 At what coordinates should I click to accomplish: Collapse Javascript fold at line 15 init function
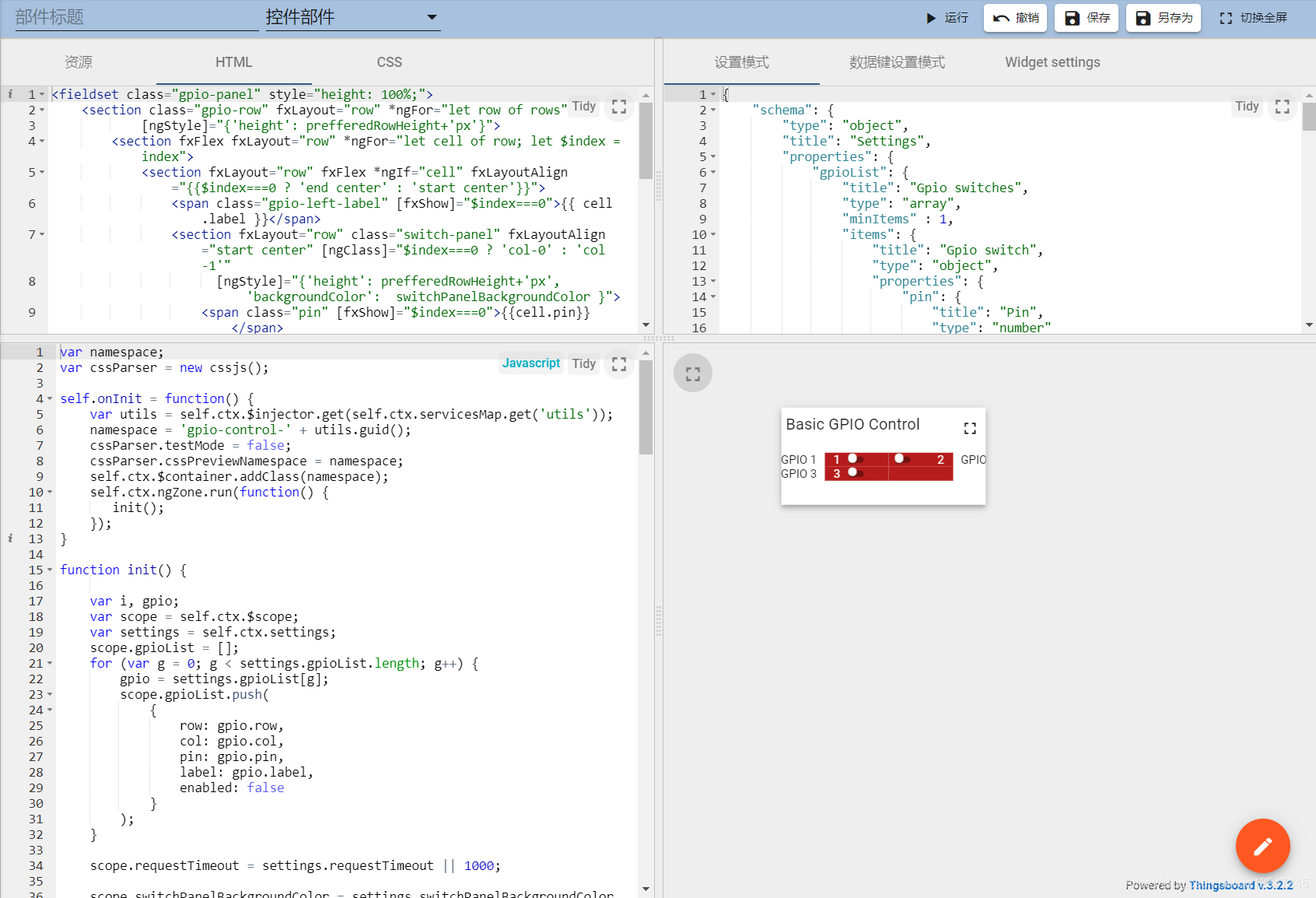pos(50,570)
